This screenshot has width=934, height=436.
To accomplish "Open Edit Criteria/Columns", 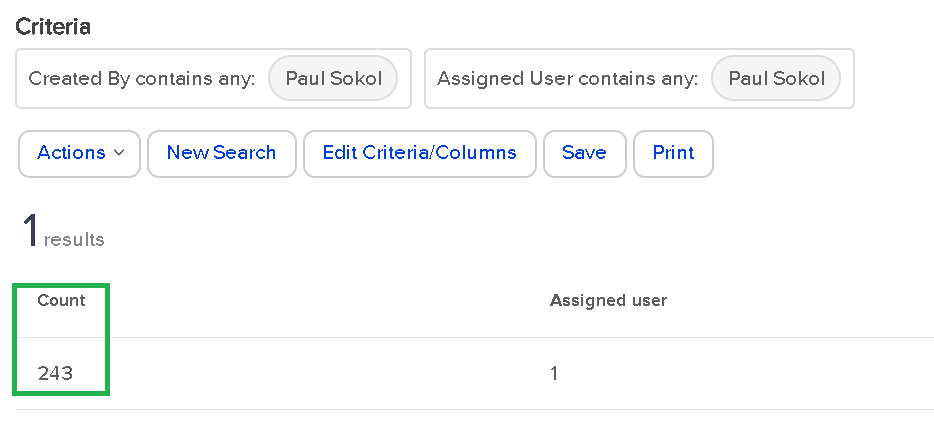I will pos(419,153).
